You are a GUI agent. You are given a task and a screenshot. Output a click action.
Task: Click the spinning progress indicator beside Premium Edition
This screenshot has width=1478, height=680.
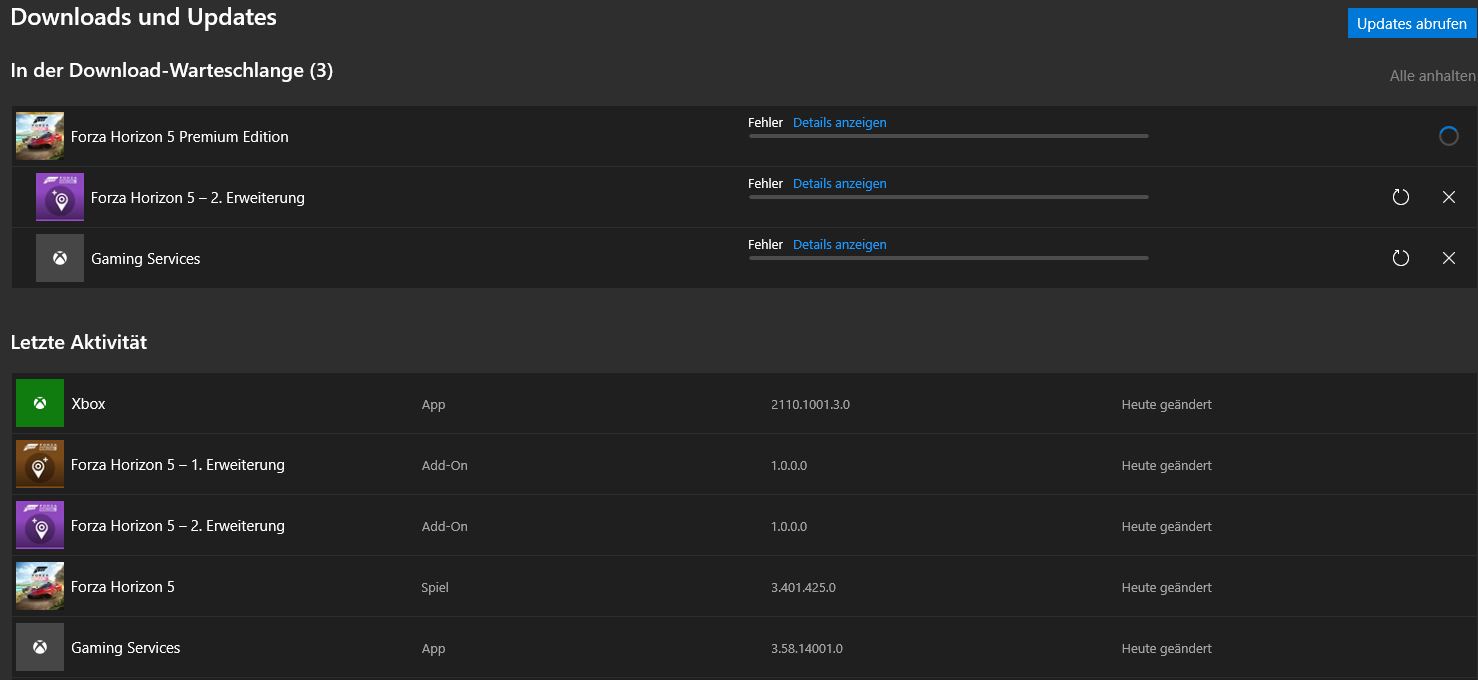tap(1449, 135)
